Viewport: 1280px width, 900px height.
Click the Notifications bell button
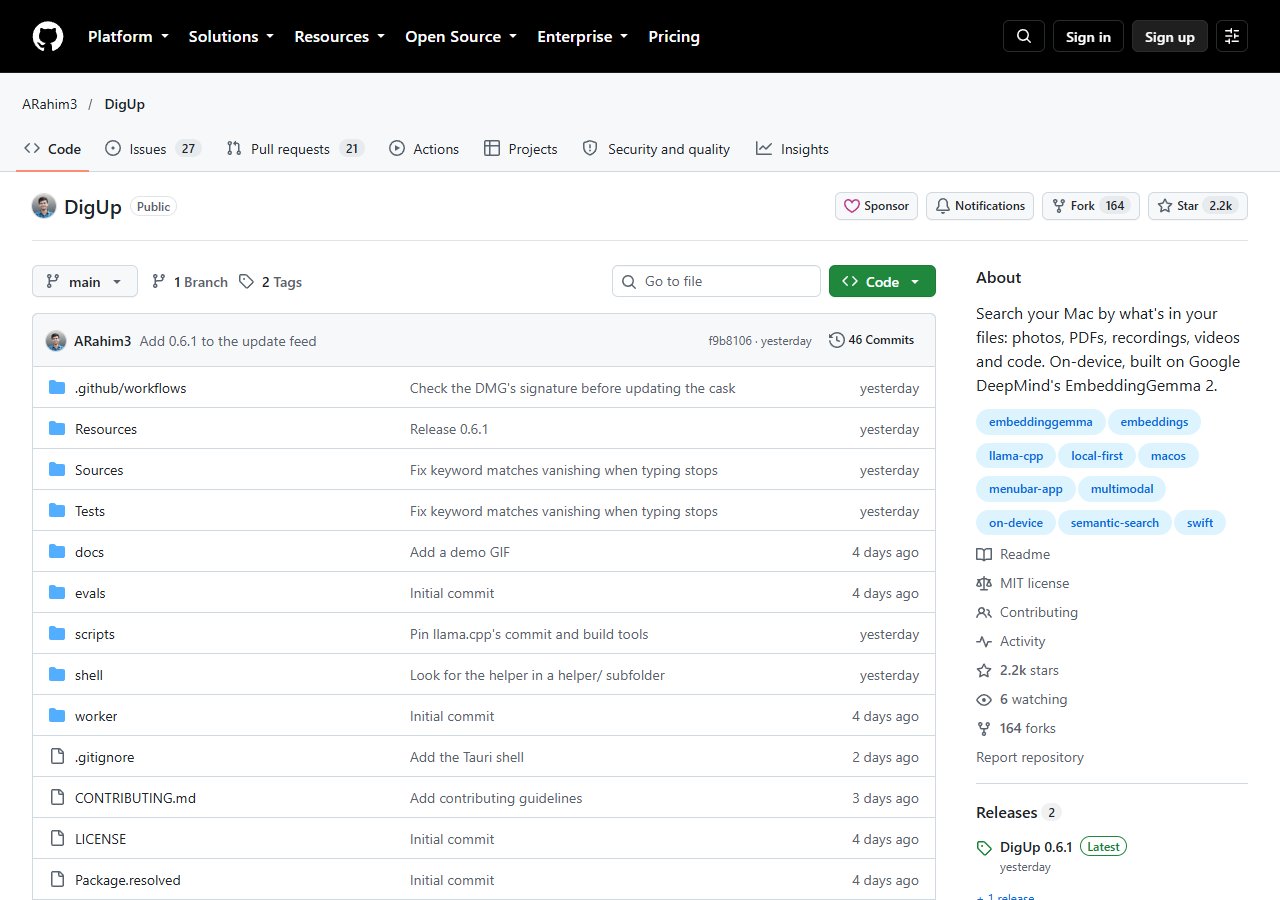coord(979,206)
